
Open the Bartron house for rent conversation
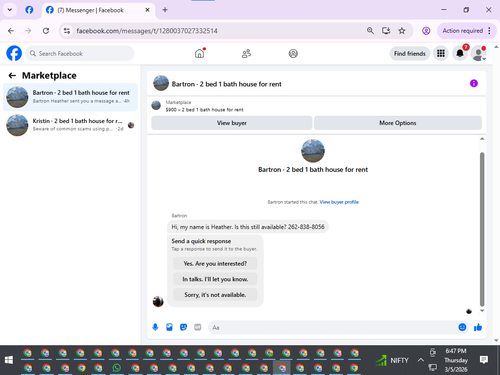70,97
